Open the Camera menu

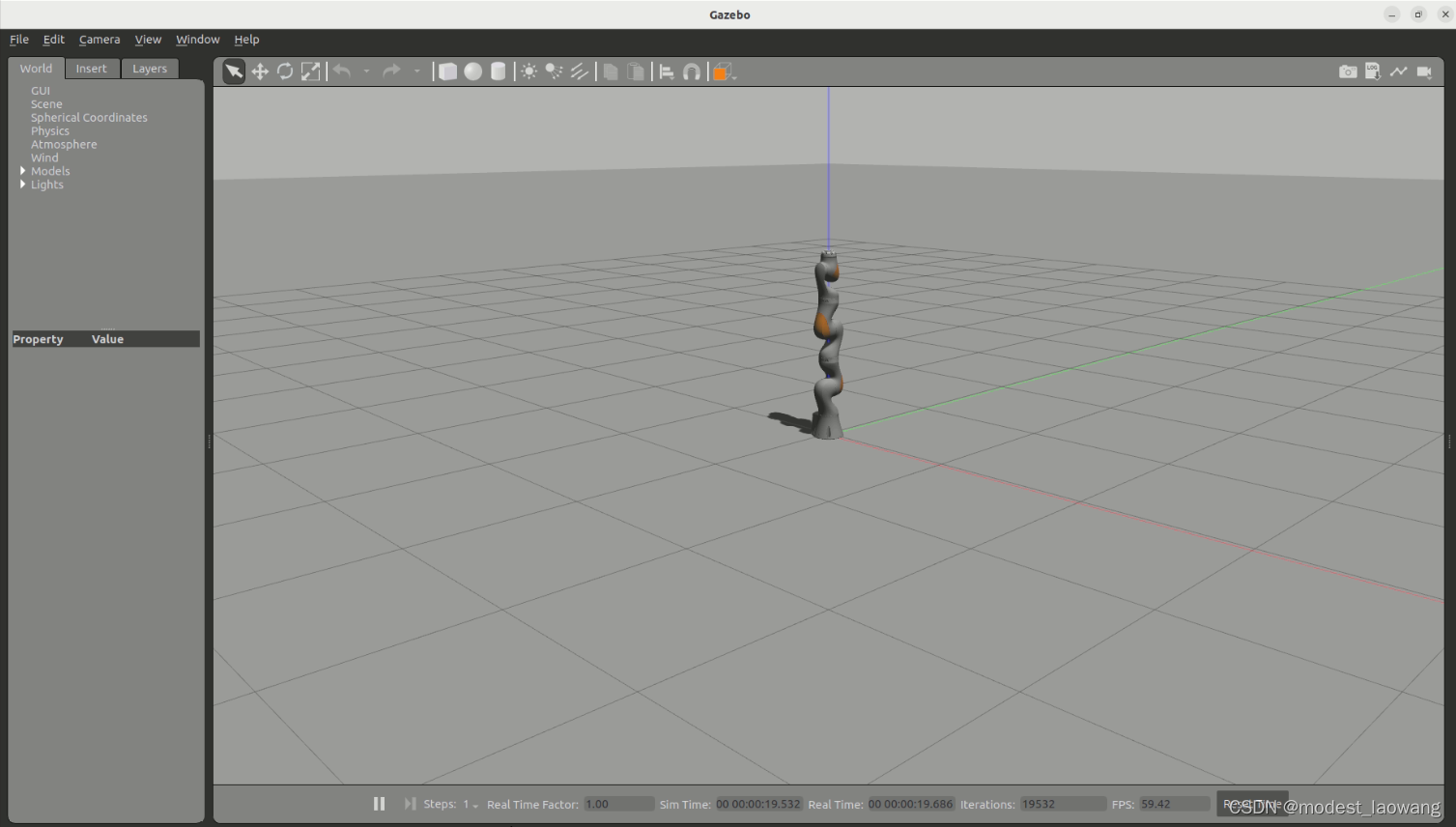100,40
